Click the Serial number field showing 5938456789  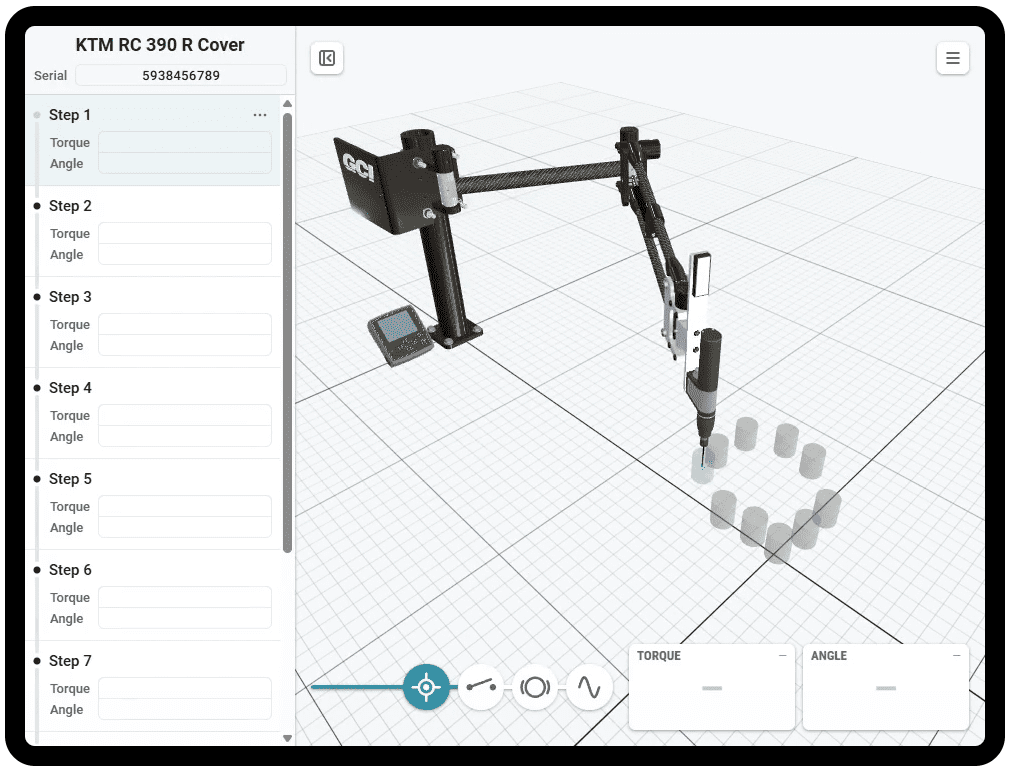180,75
